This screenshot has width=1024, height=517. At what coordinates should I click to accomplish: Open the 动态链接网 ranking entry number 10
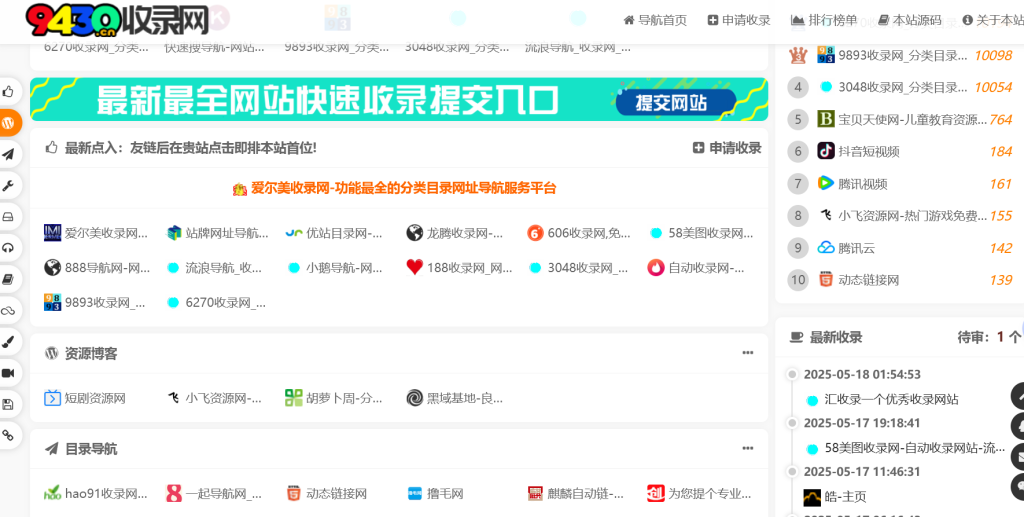pos(869,280)
